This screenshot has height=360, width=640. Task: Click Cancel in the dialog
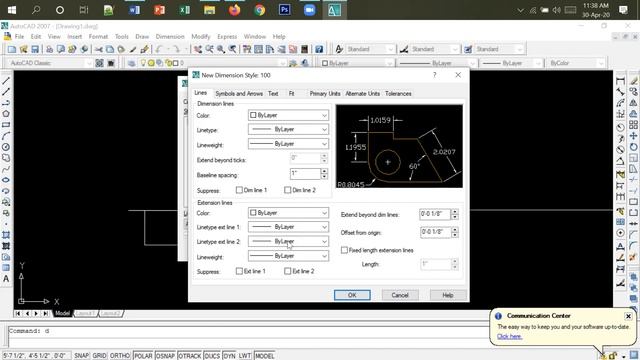[x=400, y=295]
